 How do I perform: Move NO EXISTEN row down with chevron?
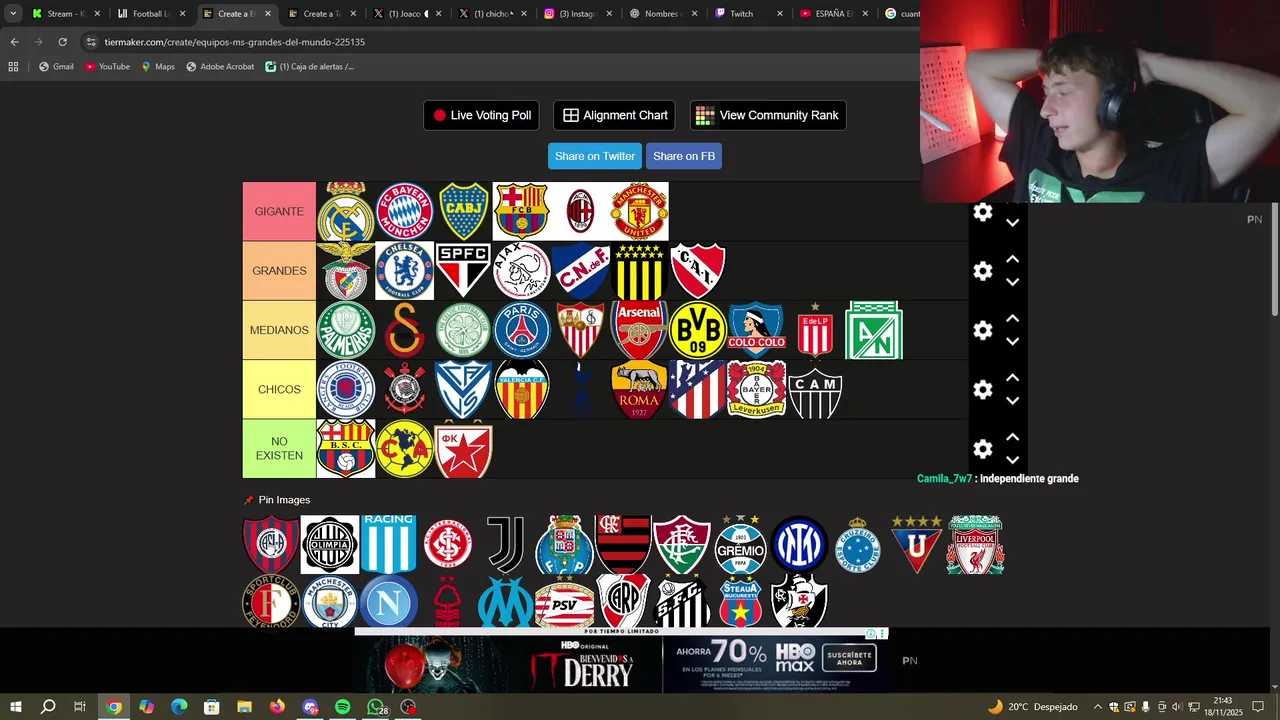1012,459
